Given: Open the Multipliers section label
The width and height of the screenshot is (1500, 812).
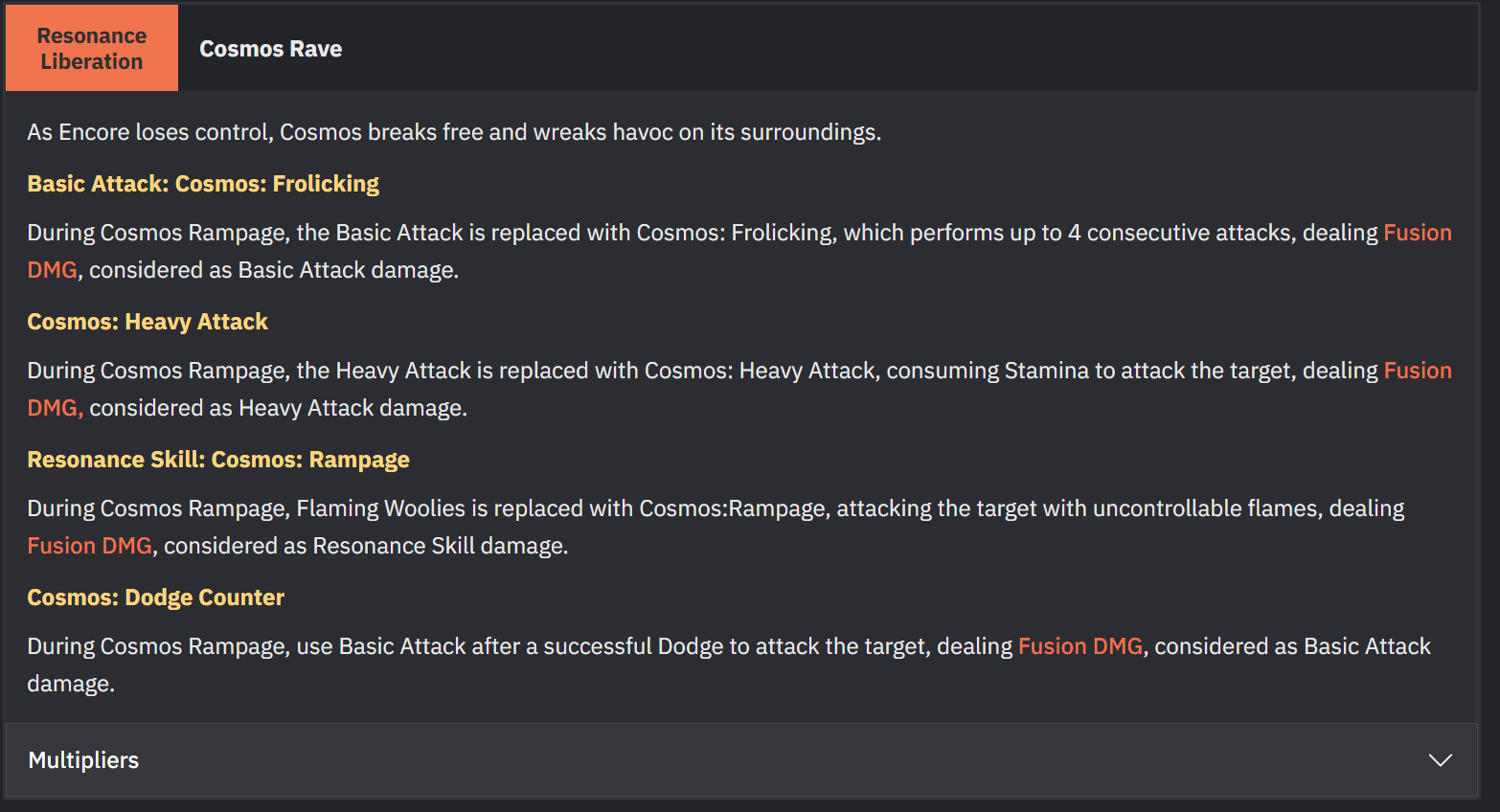Looking at the screenshot, I should tap(83, 760).
